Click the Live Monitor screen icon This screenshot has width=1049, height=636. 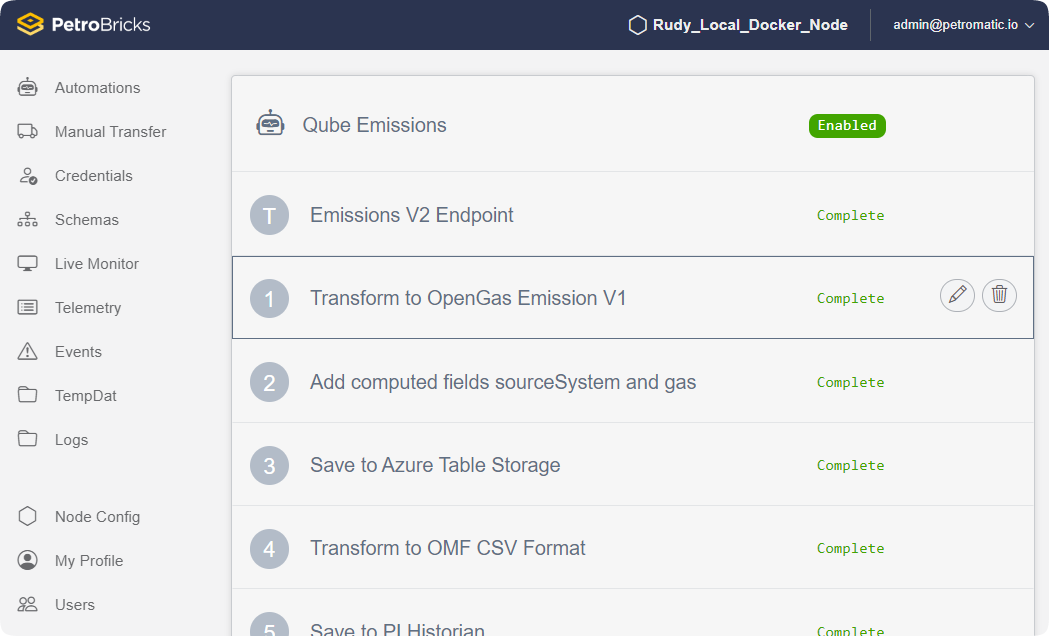tap(27, 263)
